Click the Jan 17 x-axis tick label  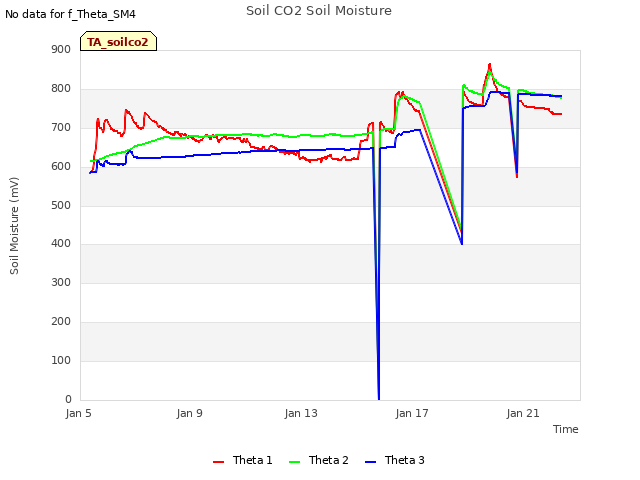412,413
